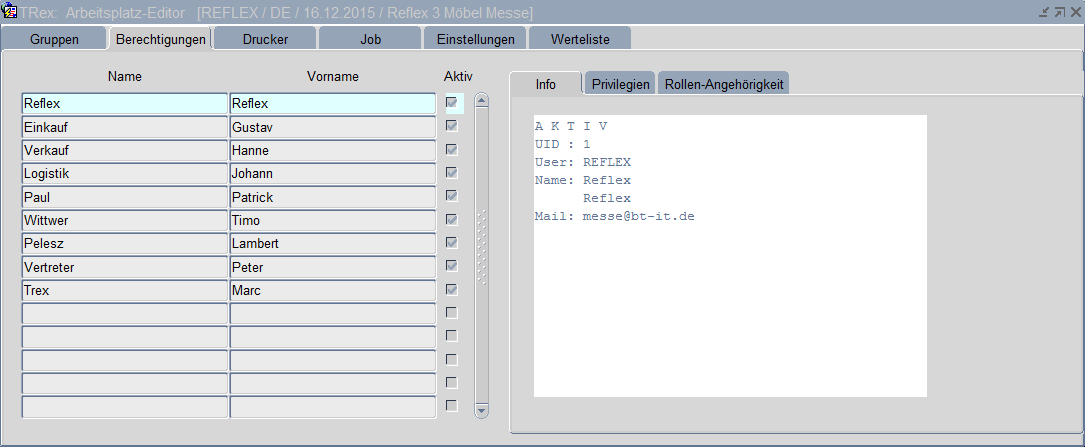Maximize the Arbeitsplatz-Editor window

(1059, 12)
